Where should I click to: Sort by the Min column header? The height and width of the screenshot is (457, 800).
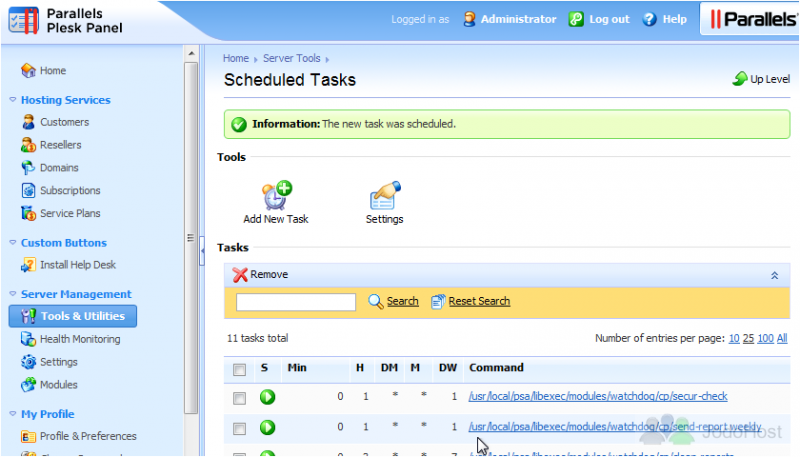[297, 368]
